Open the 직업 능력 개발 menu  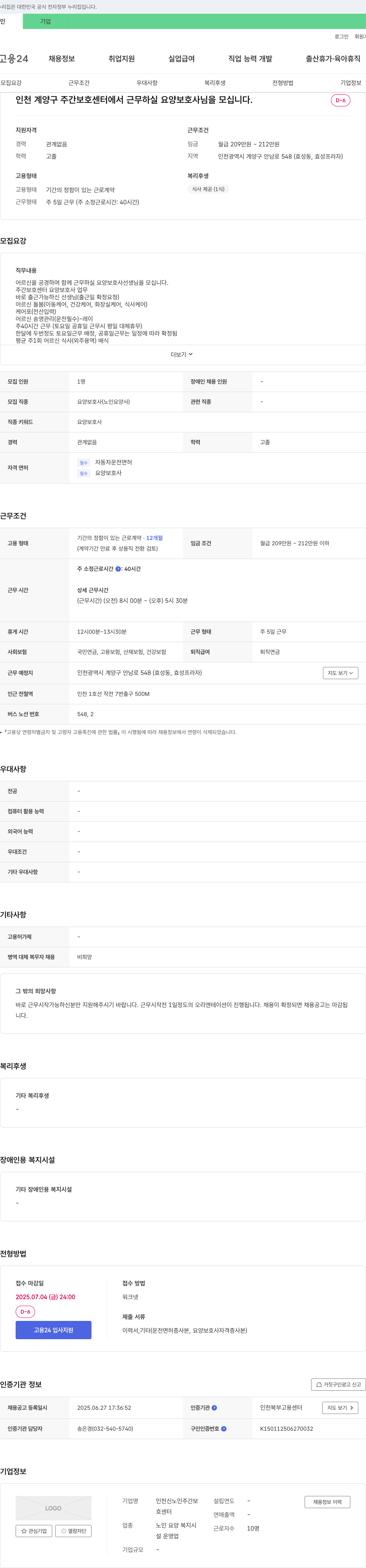[250, 58]
